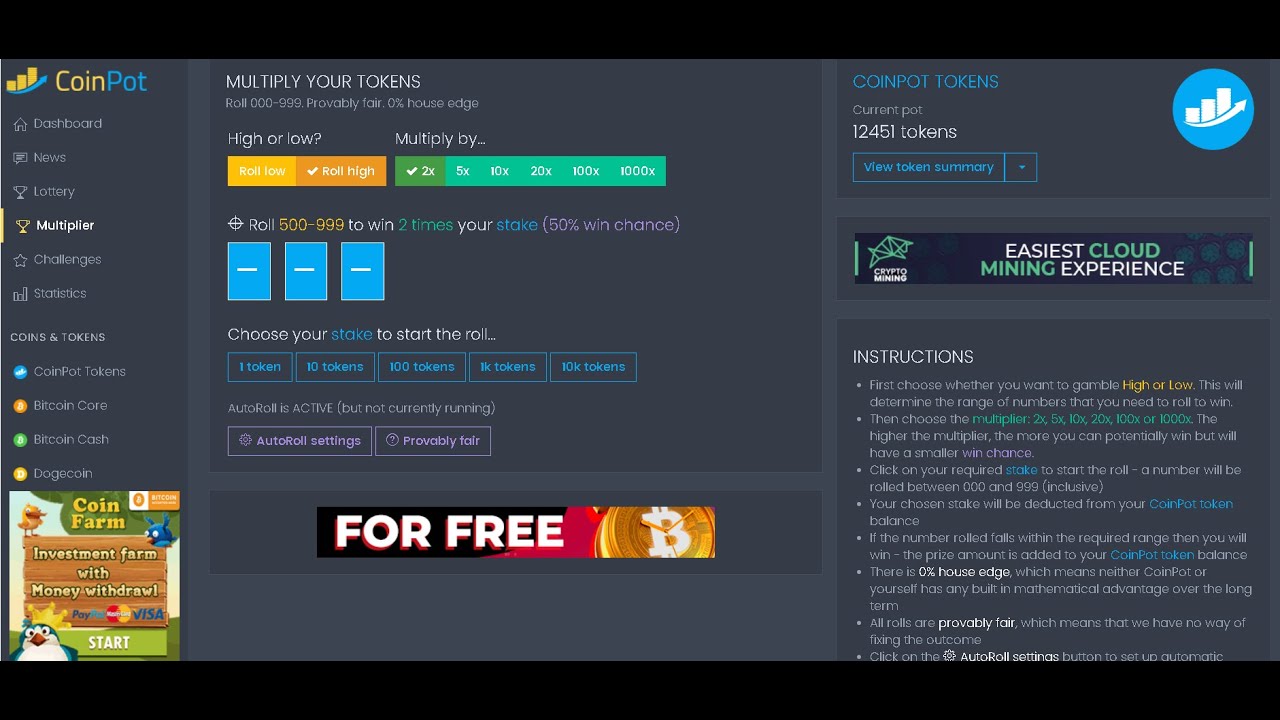Click the second blue roll digit tile
Viewport: 1280px width, 720px height.
pos(306,271)
